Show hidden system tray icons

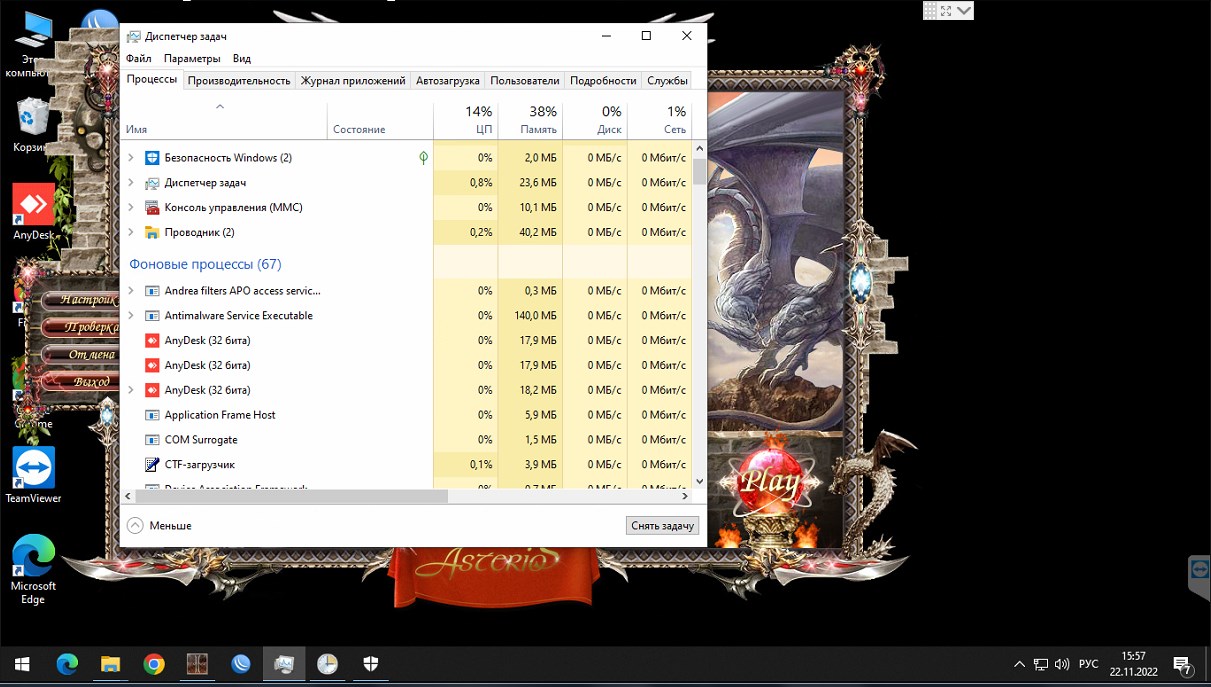point(1019,664)
